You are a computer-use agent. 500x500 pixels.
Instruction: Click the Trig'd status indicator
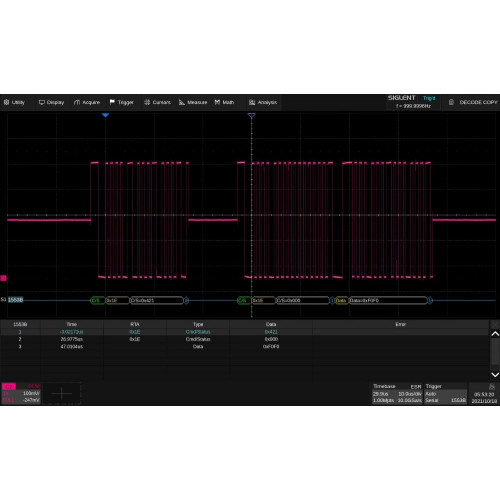(429, 98)
